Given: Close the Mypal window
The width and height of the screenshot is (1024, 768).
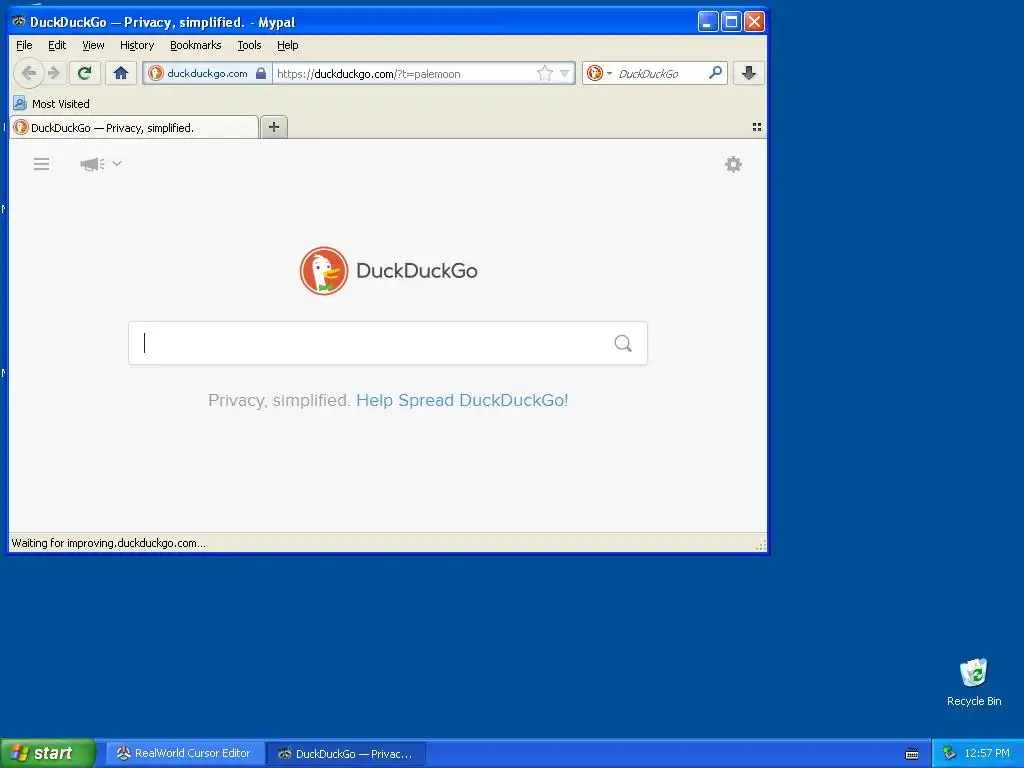Looking at the screenshot, I should coord(754,22).
